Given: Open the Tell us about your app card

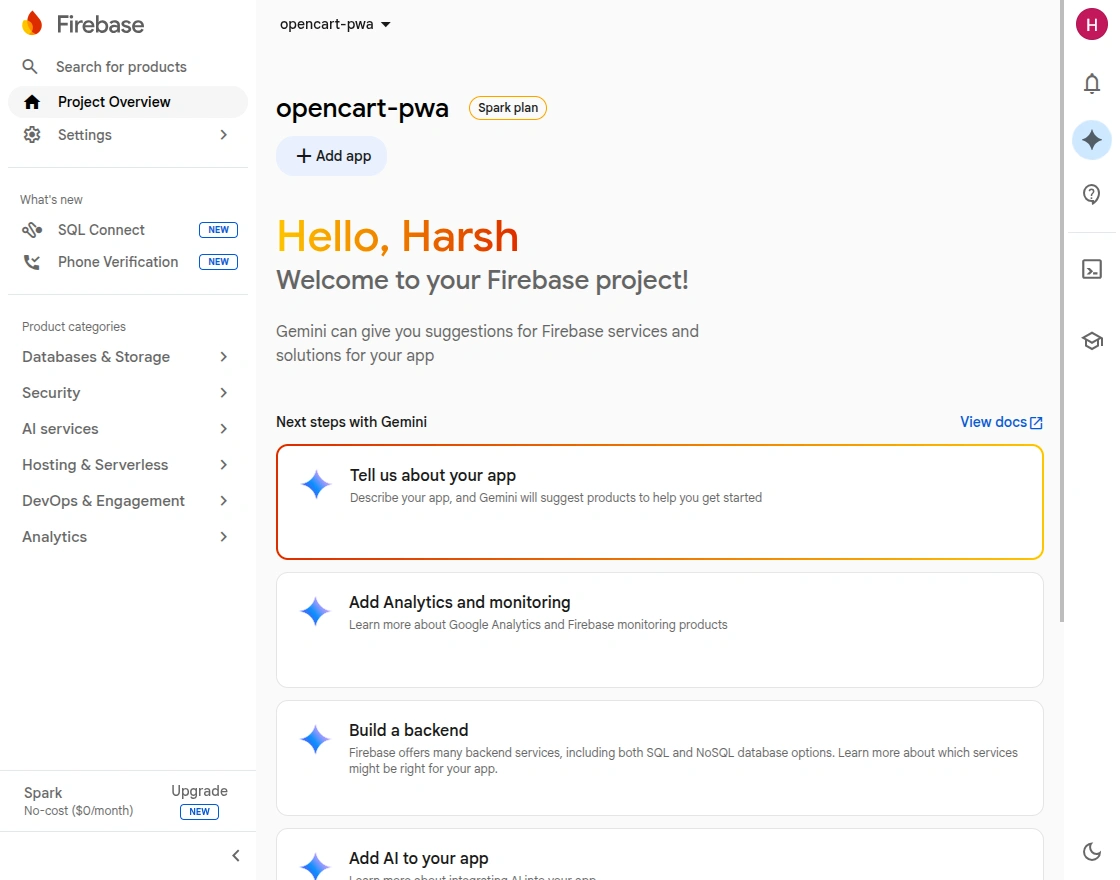Looking at the screenshot, I should click(659, 502).
